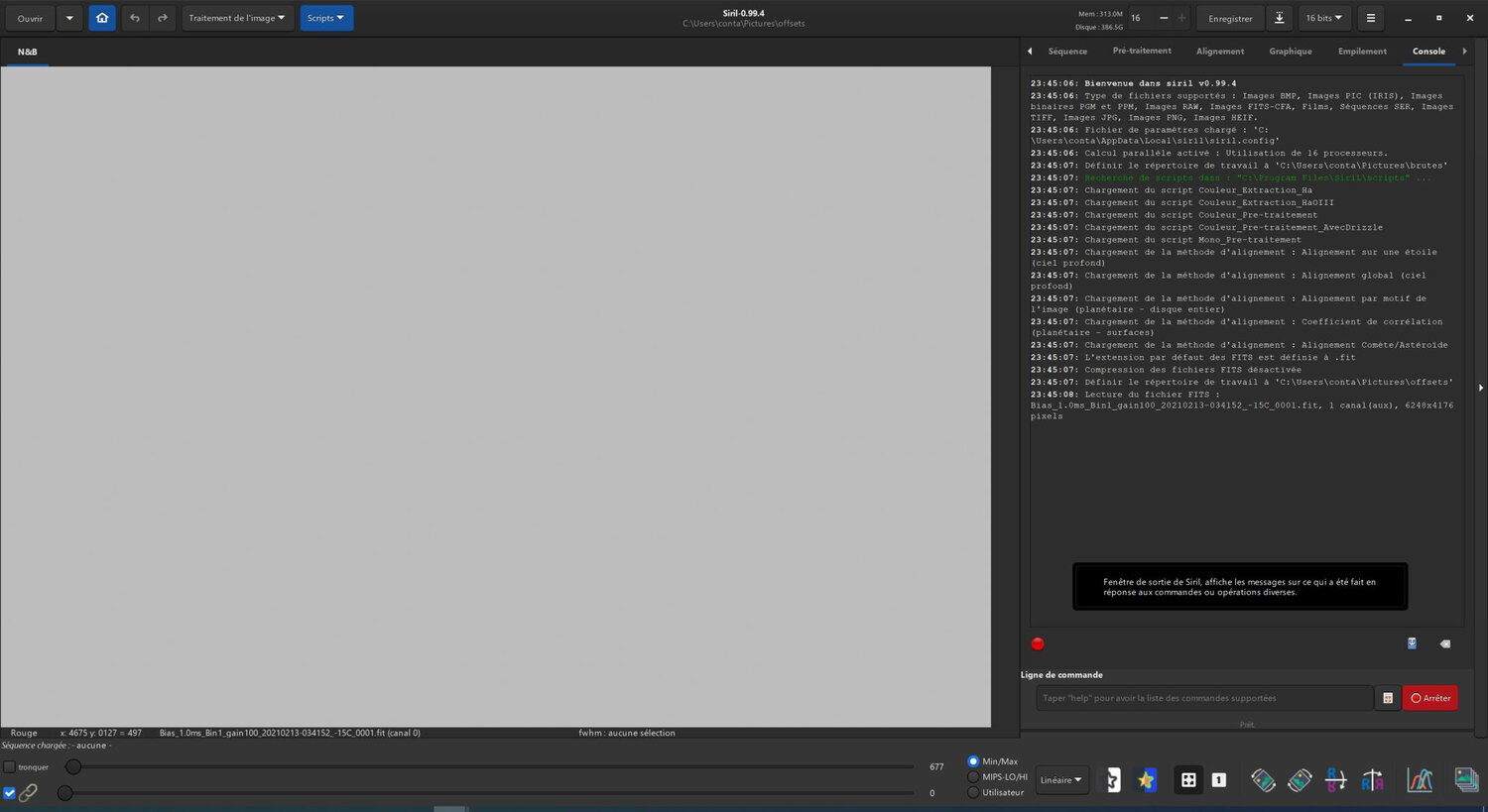
Task: Flip the image vertically
Action: (x=1336, y=780)
